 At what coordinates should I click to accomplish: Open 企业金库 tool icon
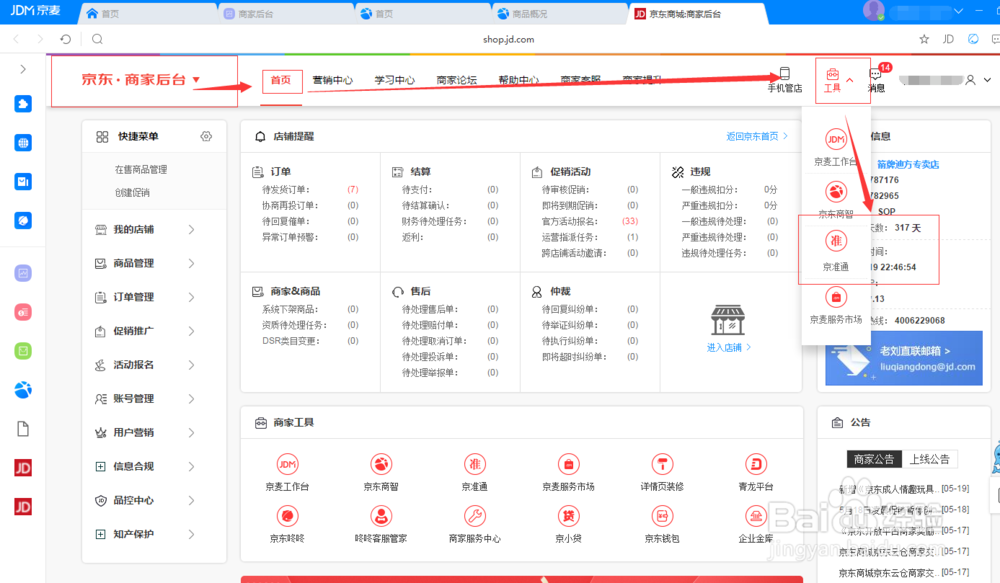756,515
